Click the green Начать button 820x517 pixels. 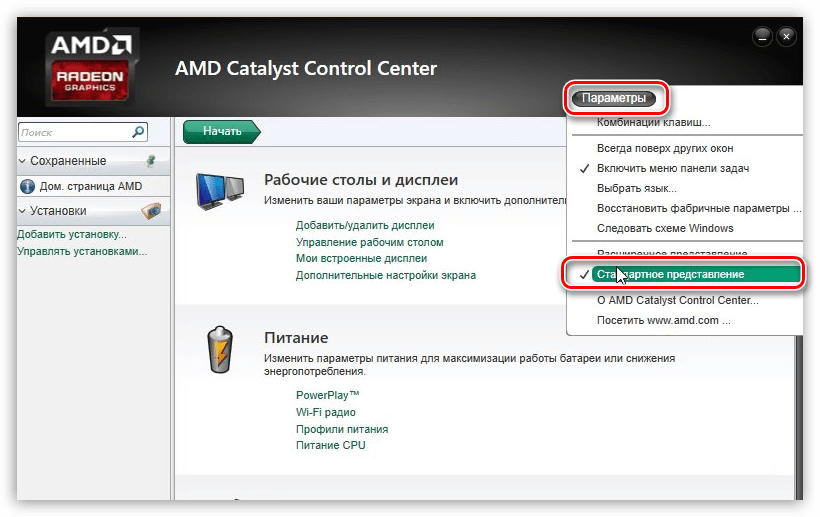[222, 131]
